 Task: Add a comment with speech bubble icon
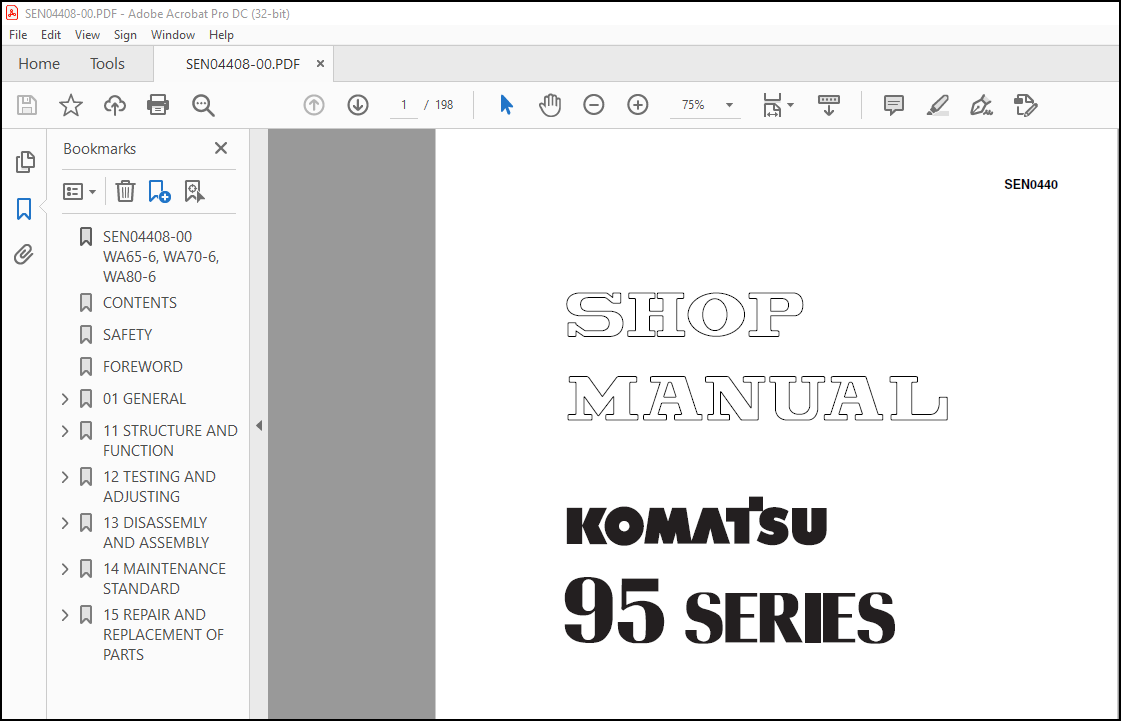(894, 105)
